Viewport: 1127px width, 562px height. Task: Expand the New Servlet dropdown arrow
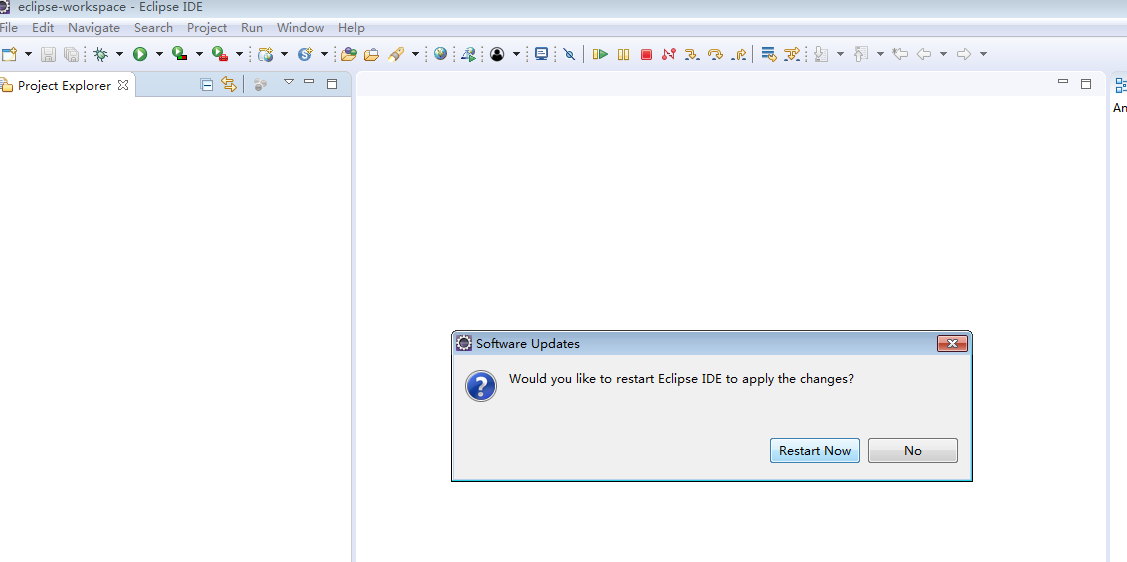click(x=324, y=54)
